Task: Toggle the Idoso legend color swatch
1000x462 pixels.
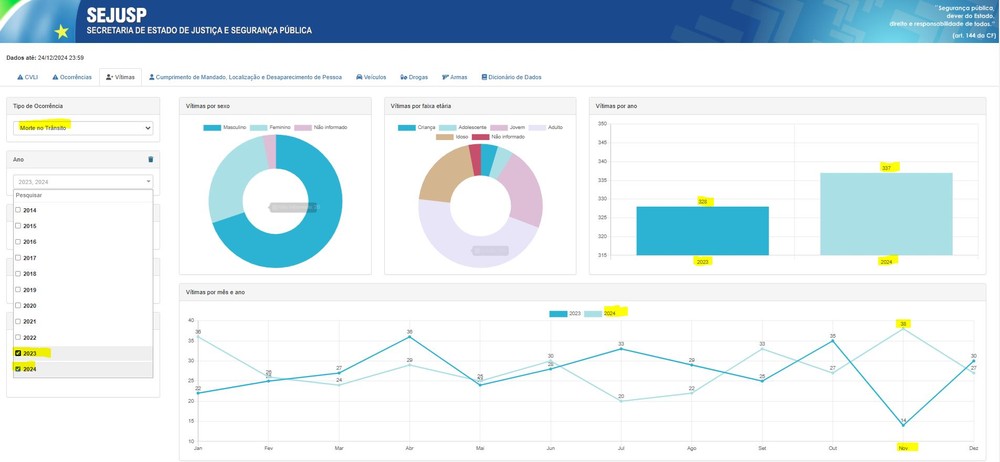Action: pyautogui.click(x=445, y=137)
